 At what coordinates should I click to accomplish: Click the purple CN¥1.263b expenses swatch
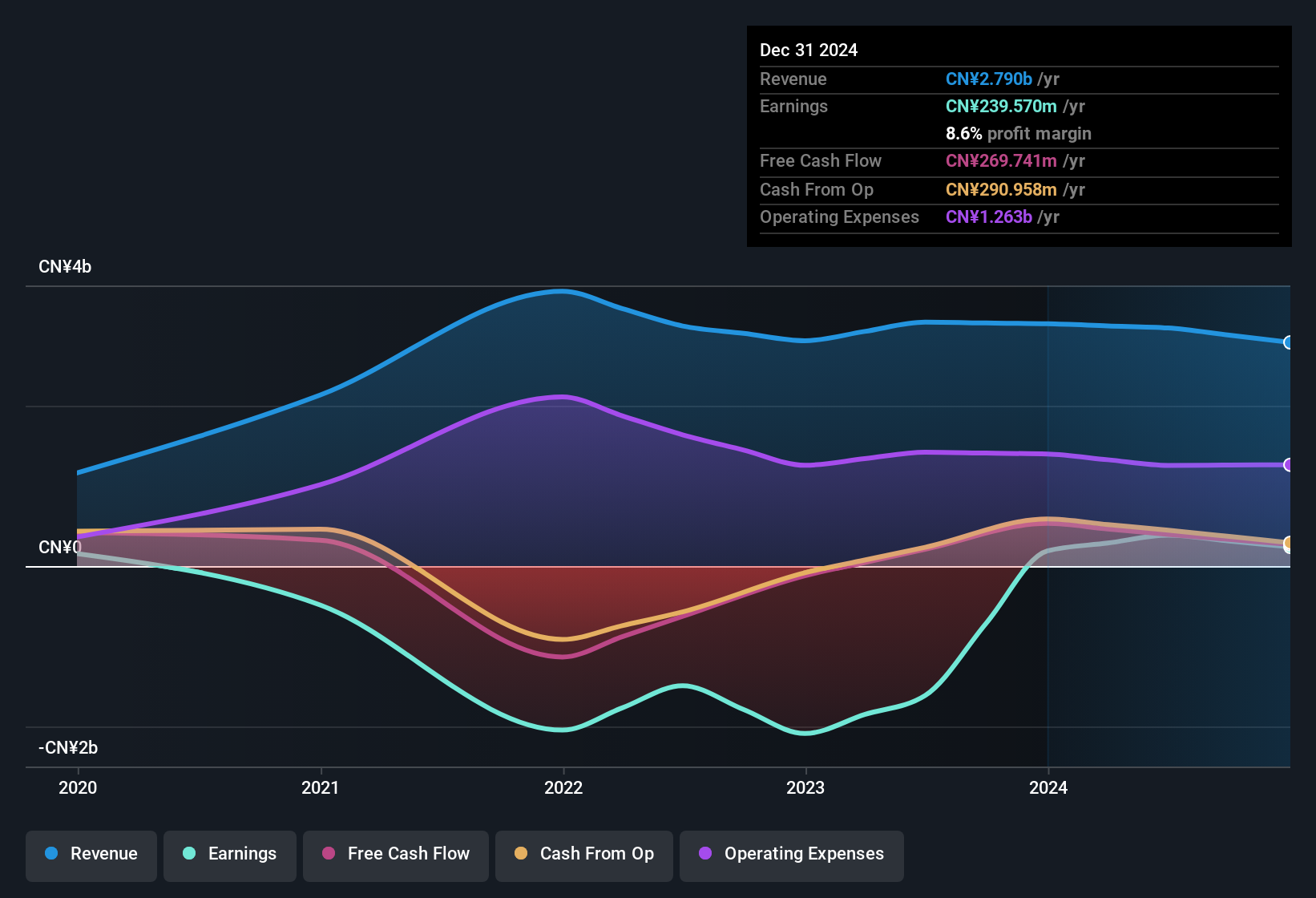click(988, 216)
